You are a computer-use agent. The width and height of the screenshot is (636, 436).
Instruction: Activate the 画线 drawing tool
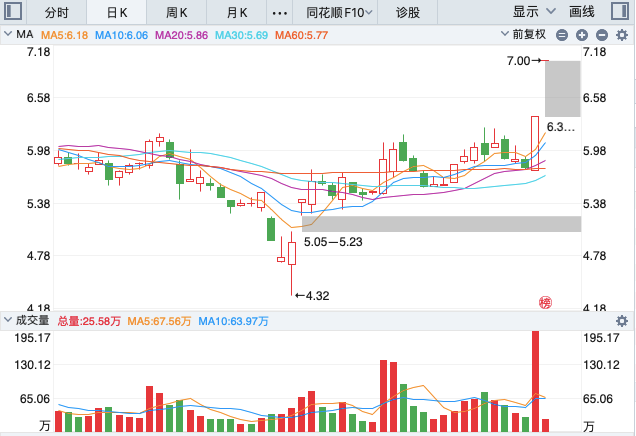pos(582,12)
